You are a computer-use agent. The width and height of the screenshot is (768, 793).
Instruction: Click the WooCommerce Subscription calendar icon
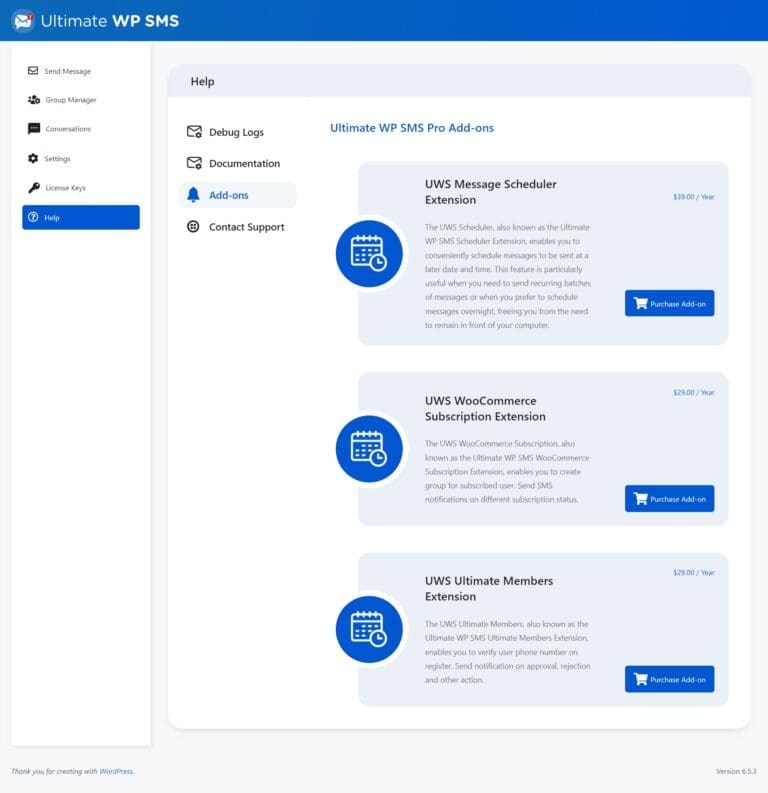369,449
